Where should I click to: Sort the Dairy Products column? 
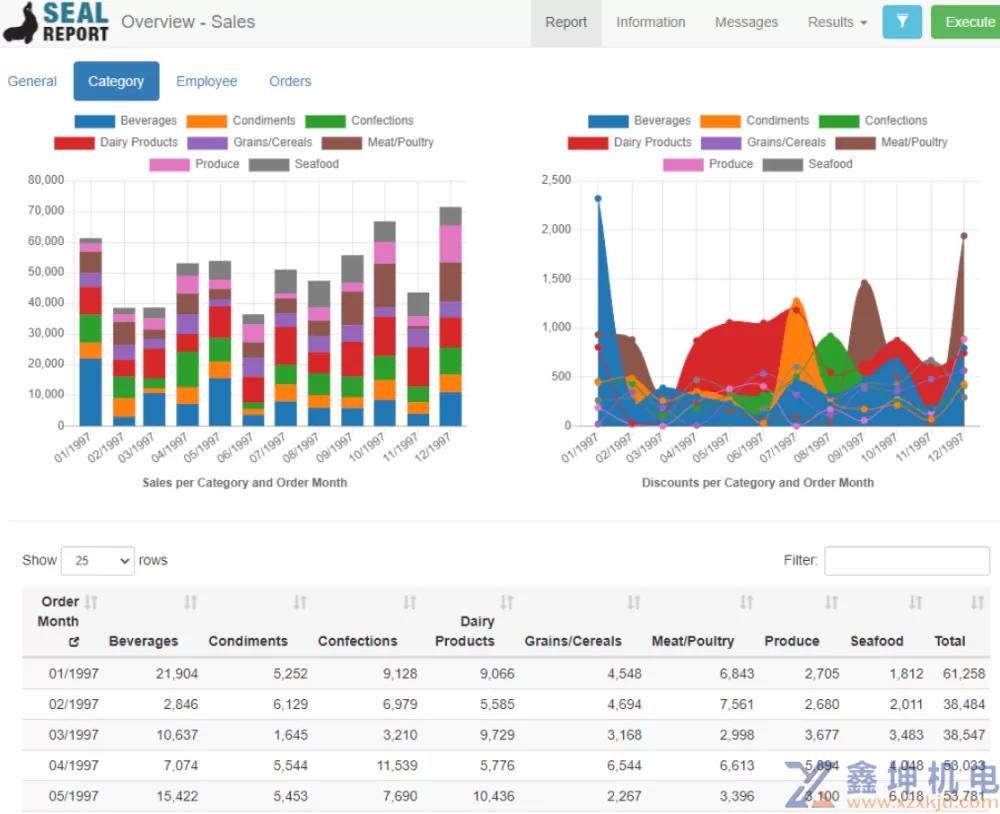506,602
